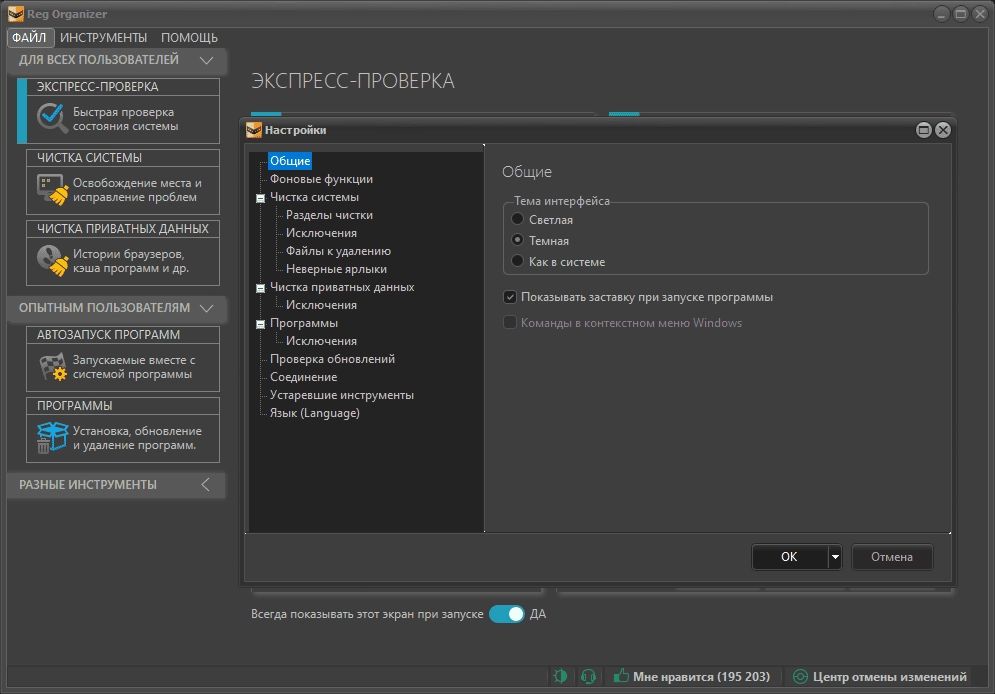
Task: Click the АВТОЗАПУСК ПРОГРАММ sidebar header
Action: pos(122,335)
